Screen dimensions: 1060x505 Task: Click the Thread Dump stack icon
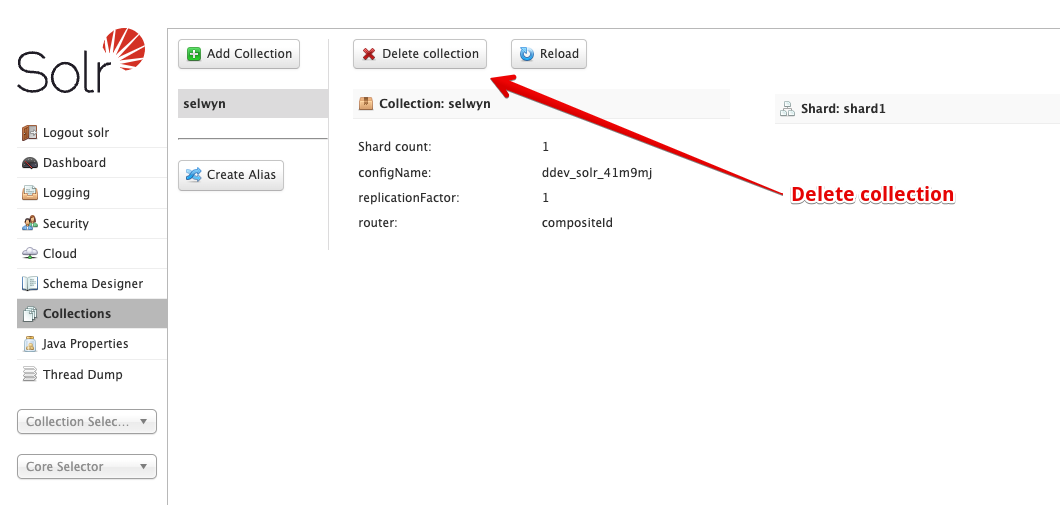click(29, 374)
